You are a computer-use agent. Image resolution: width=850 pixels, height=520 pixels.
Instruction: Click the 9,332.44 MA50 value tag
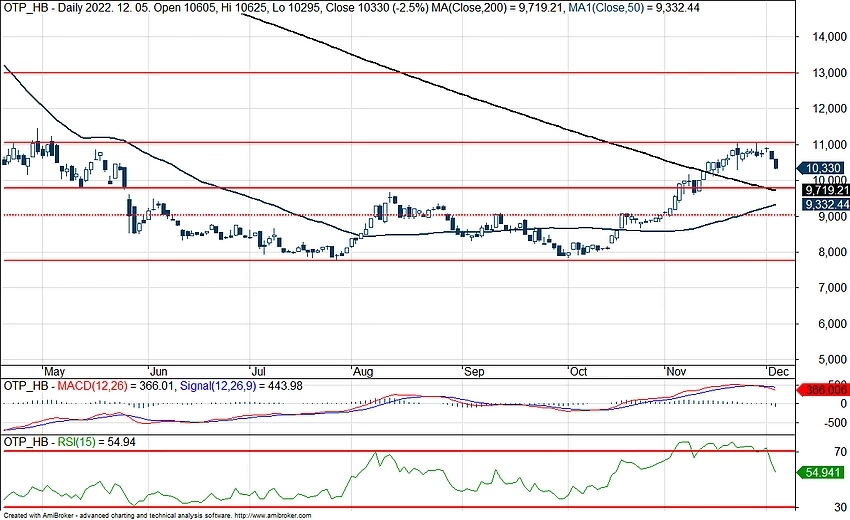pyautogui.click(x=824, y=205)
